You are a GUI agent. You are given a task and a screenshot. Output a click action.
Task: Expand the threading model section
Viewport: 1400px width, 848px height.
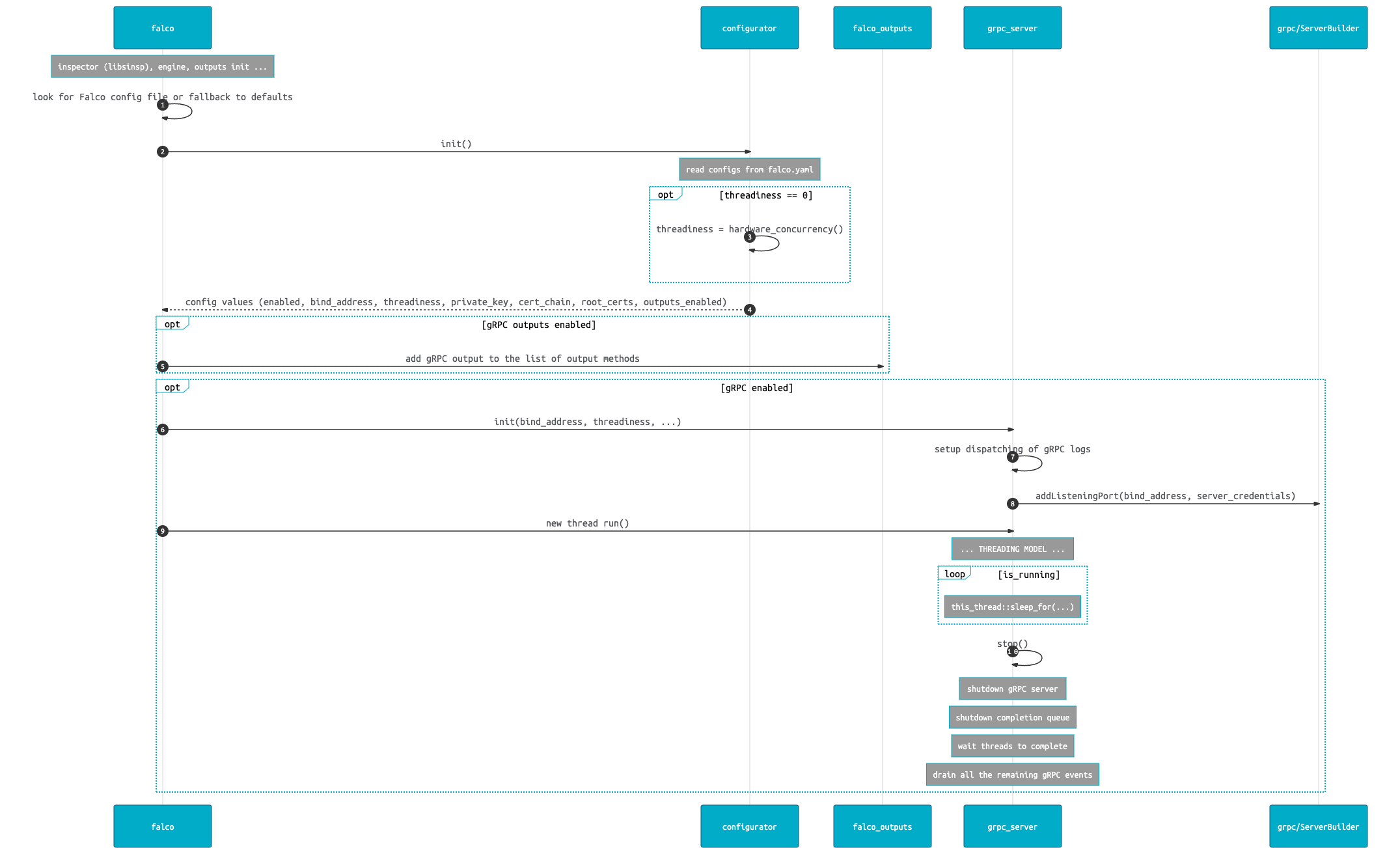point(1010,549)
